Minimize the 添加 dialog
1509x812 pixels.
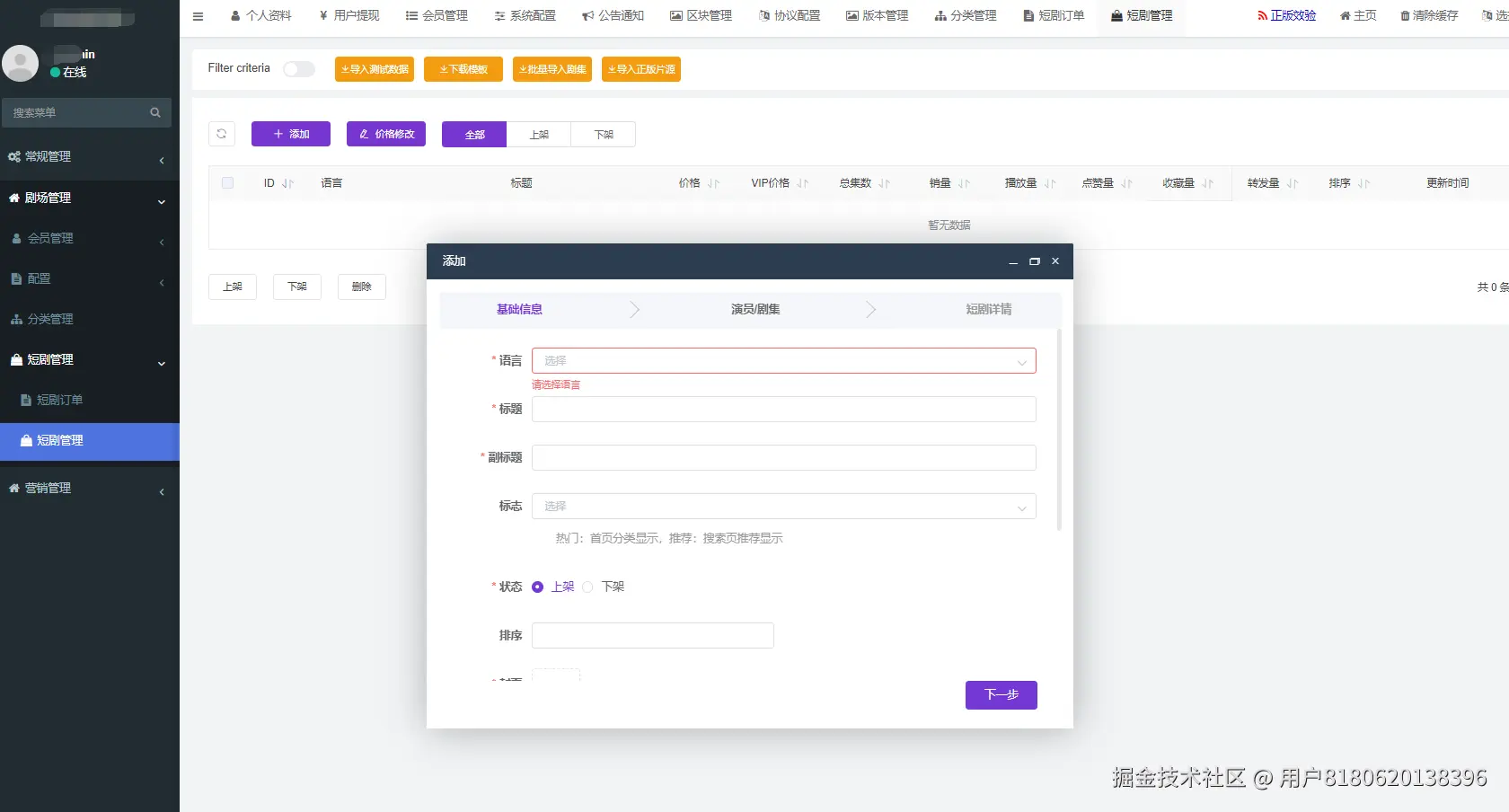point(1013,261)
